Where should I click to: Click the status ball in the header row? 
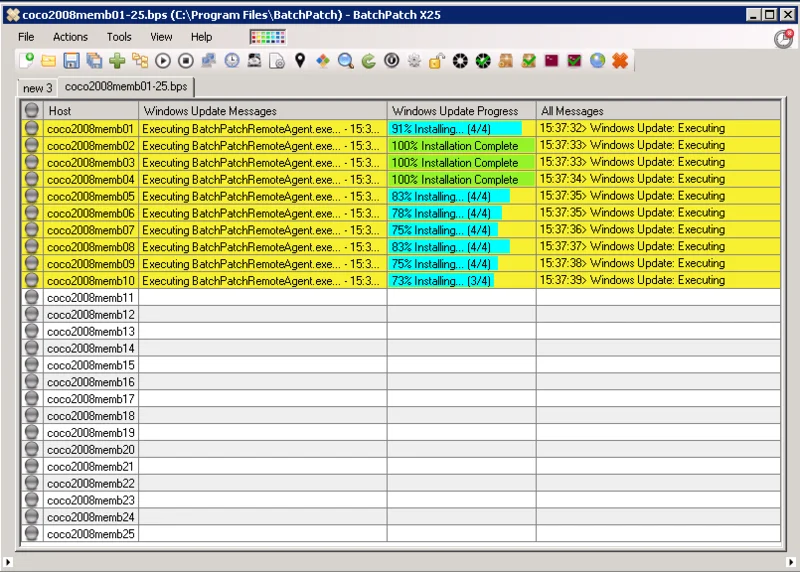coord(32,110)
